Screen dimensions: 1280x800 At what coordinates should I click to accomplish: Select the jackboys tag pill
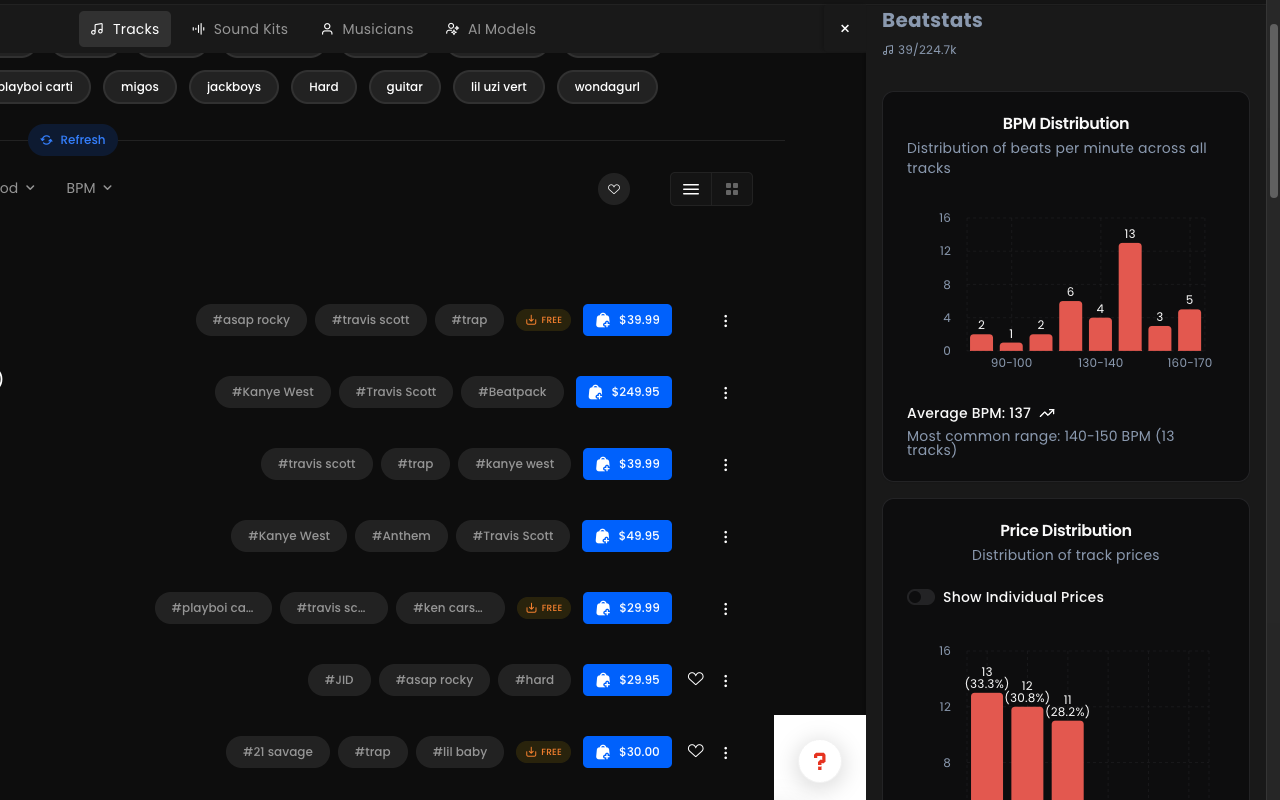[233, 87]
